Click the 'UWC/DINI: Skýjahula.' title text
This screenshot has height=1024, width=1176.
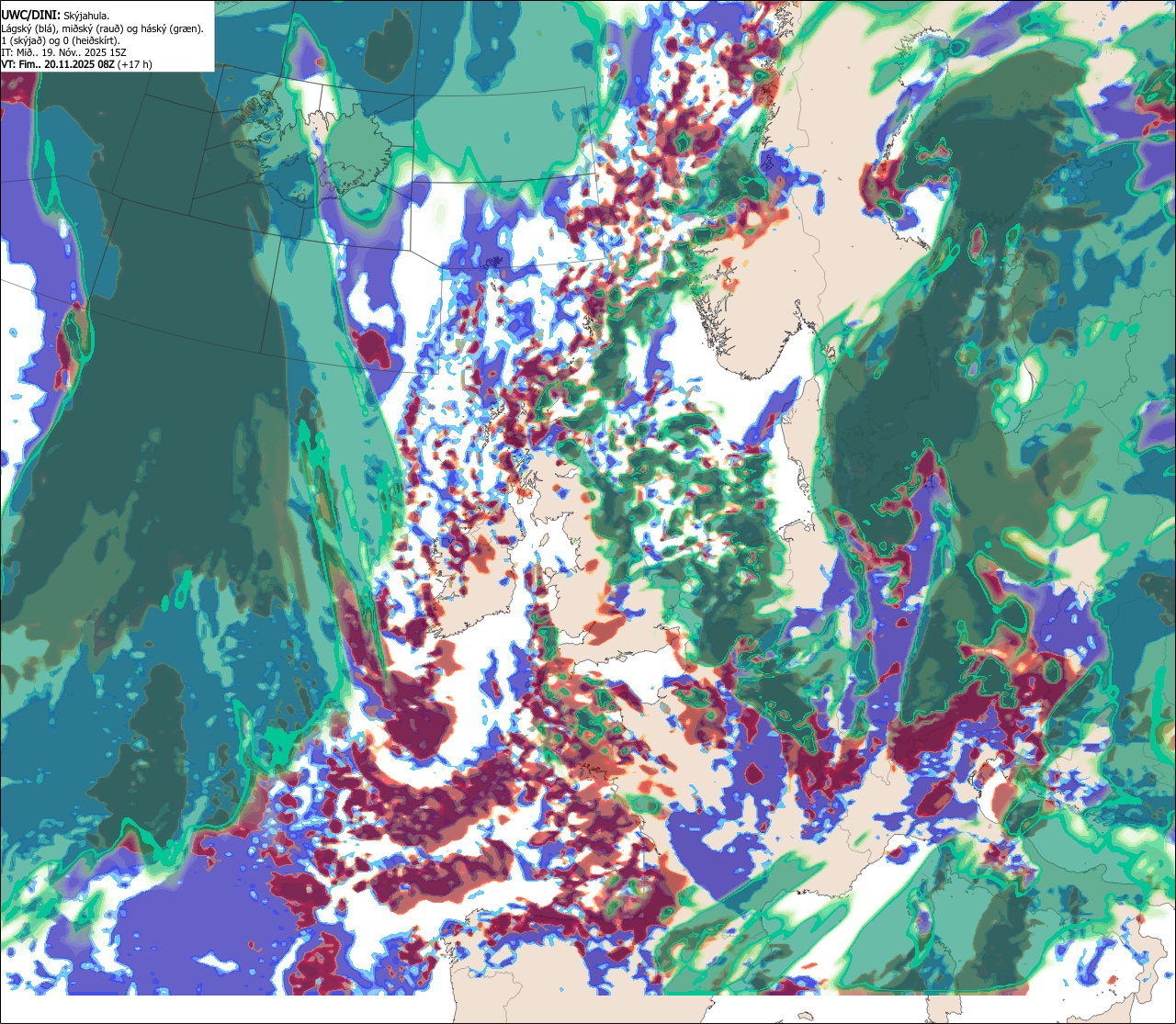[x=56, y=16]
